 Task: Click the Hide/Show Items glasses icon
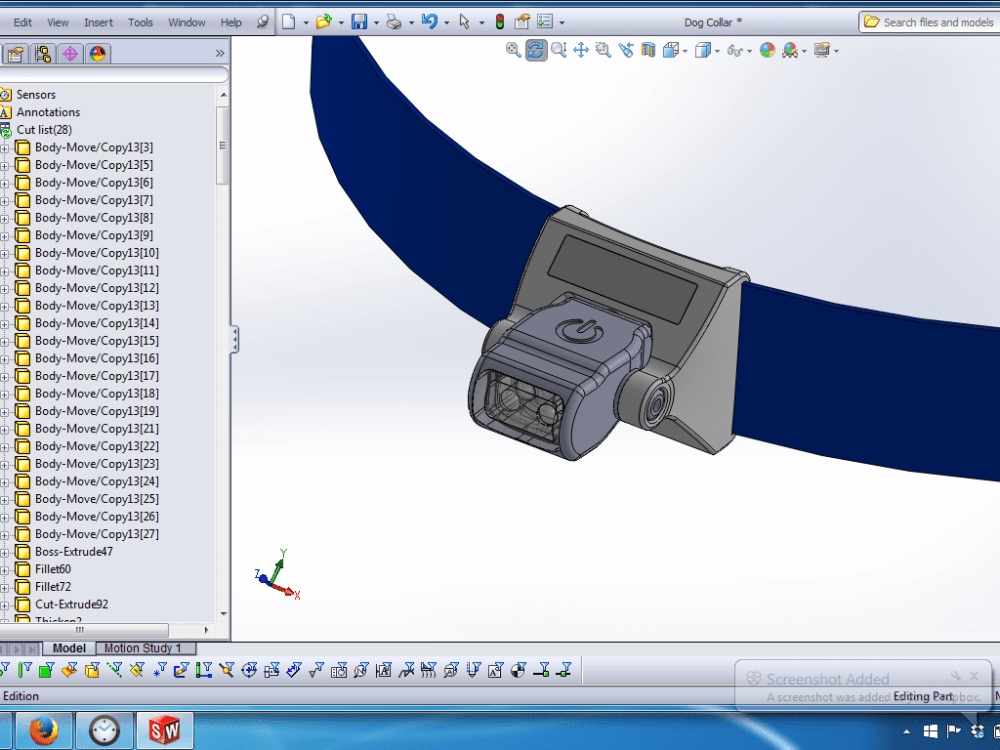(734, 50)
